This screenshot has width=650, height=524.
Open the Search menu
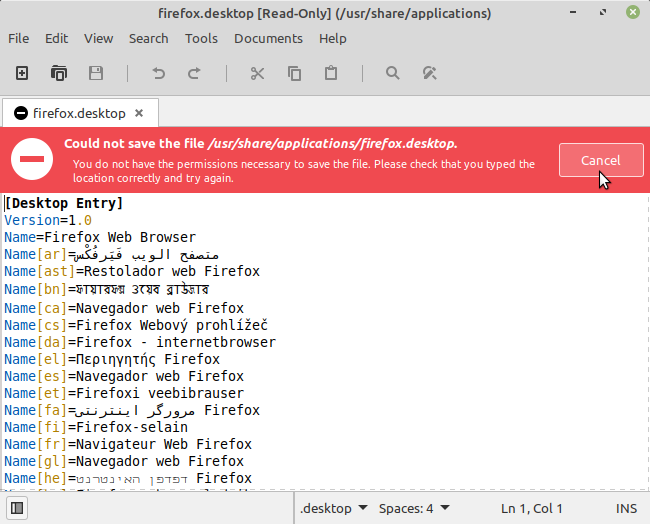pyautogui.click(x=149, y=39)
